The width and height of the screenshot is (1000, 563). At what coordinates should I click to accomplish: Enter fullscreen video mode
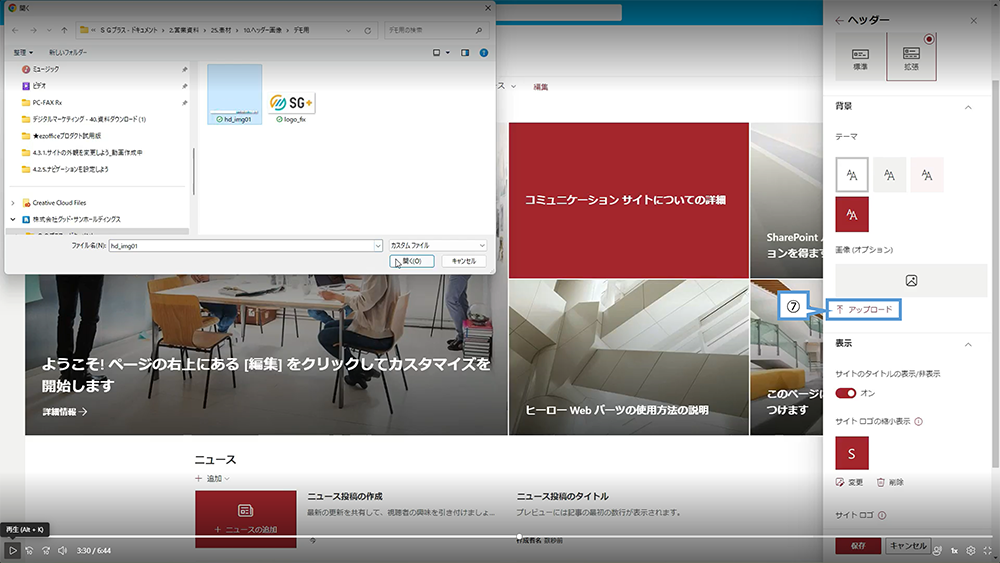pyautogui.click(x=987, y=550)
